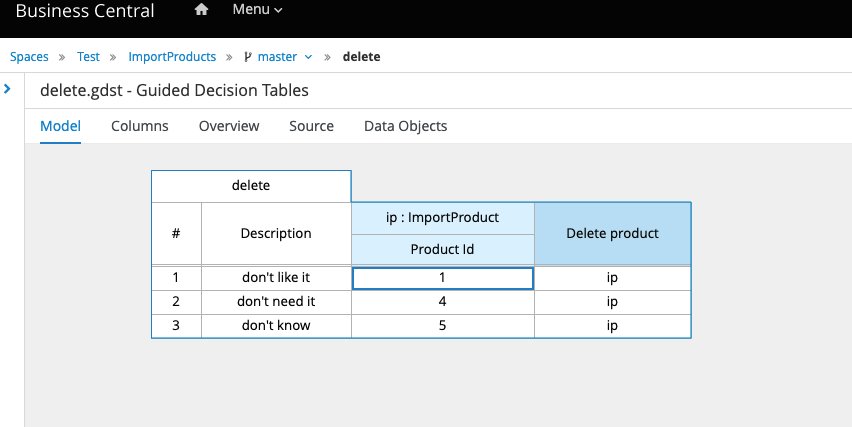Click the Home icon in top bar

pos(201,10)
